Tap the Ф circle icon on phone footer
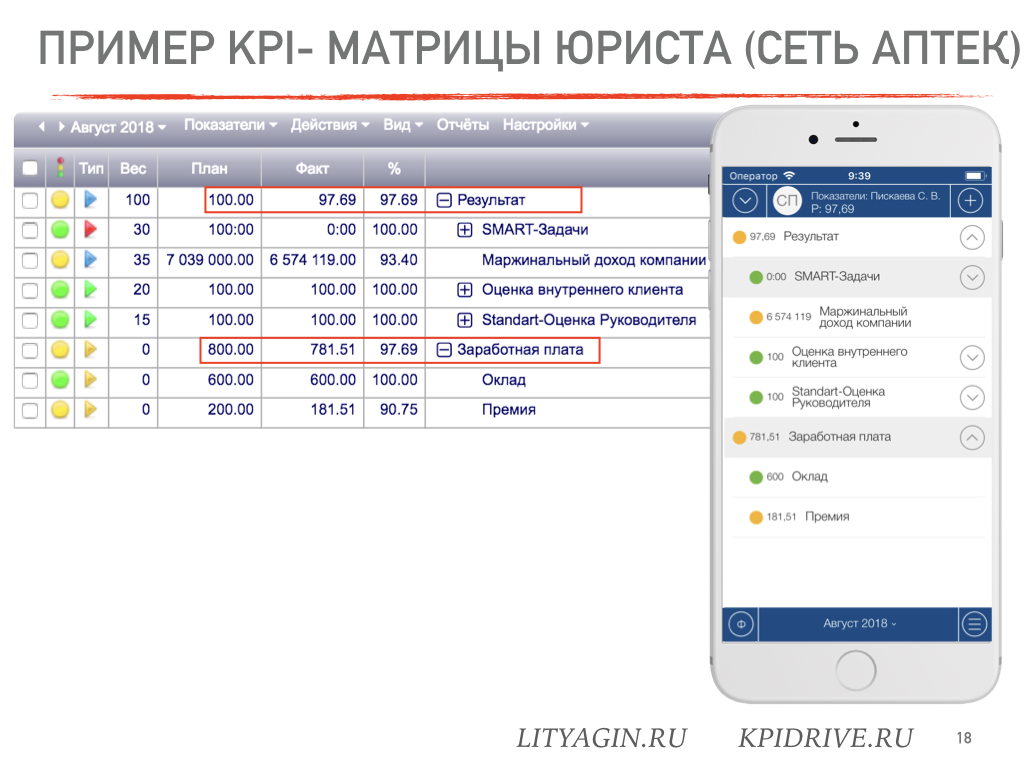The image size is (1024, 768). point(741,624)
